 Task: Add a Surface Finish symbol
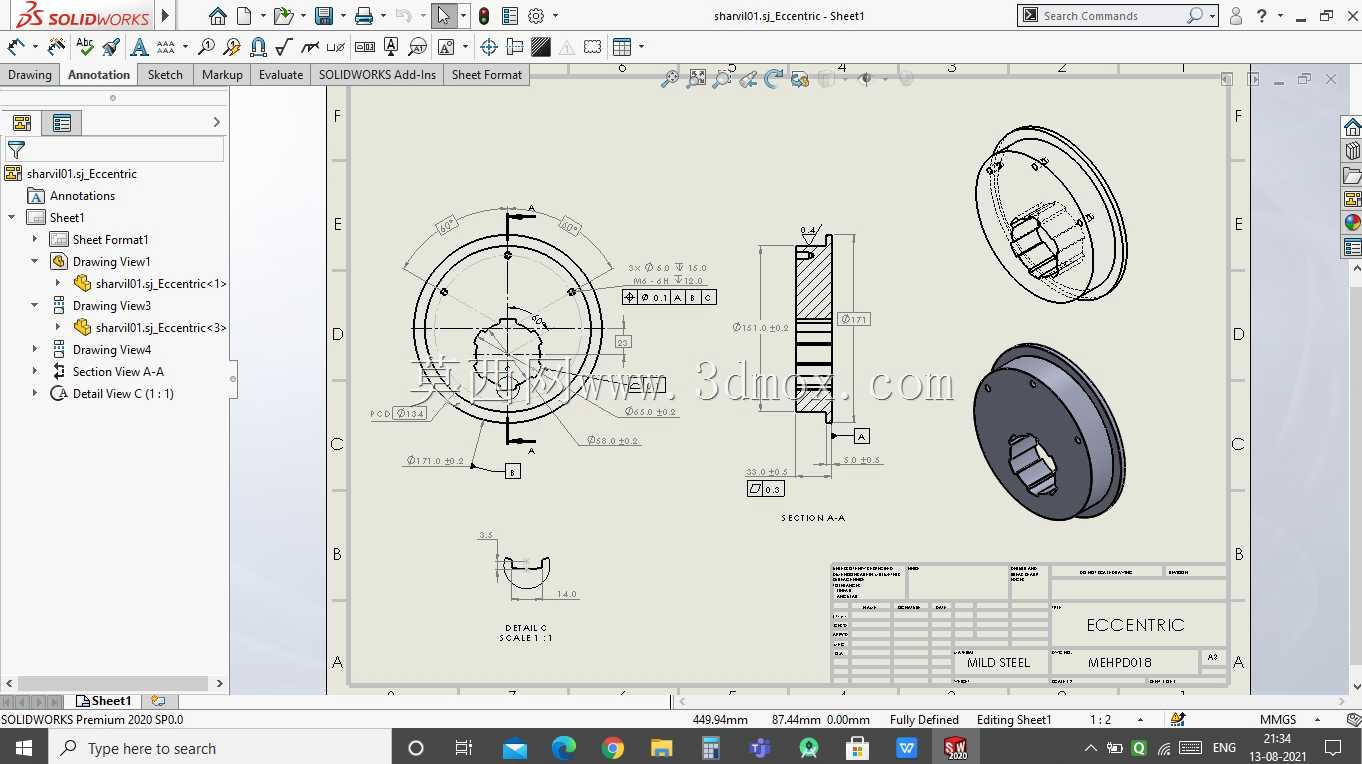pyautogui.click(x=283, y=46)
